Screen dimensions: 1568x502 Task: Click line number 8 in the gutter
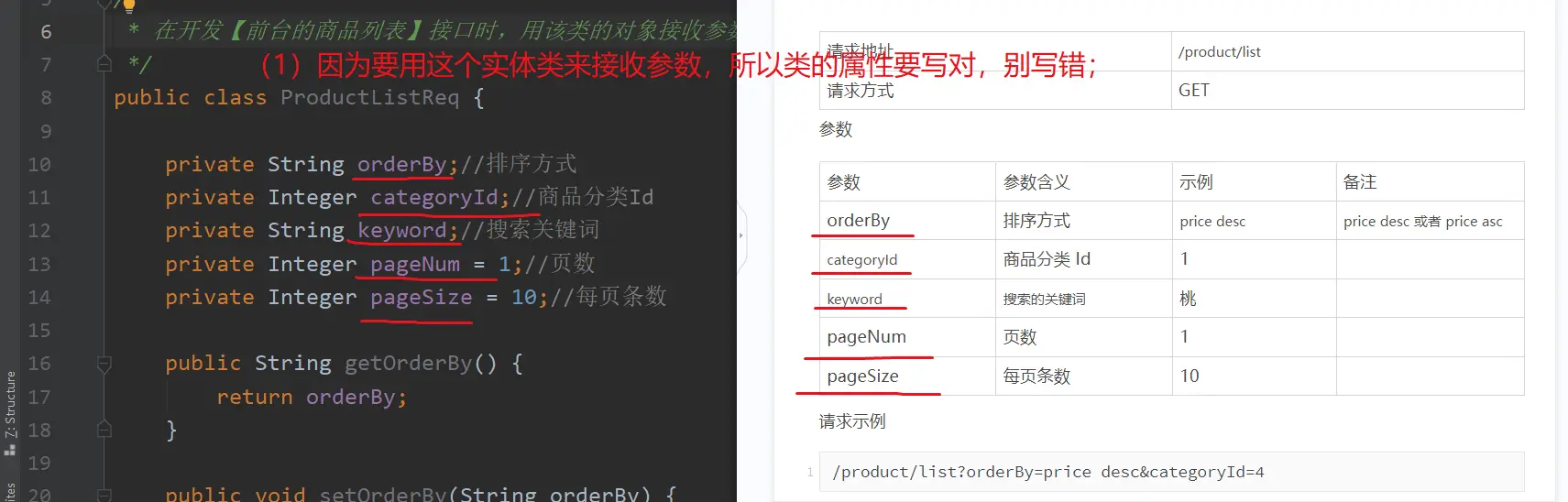point(46,98)
